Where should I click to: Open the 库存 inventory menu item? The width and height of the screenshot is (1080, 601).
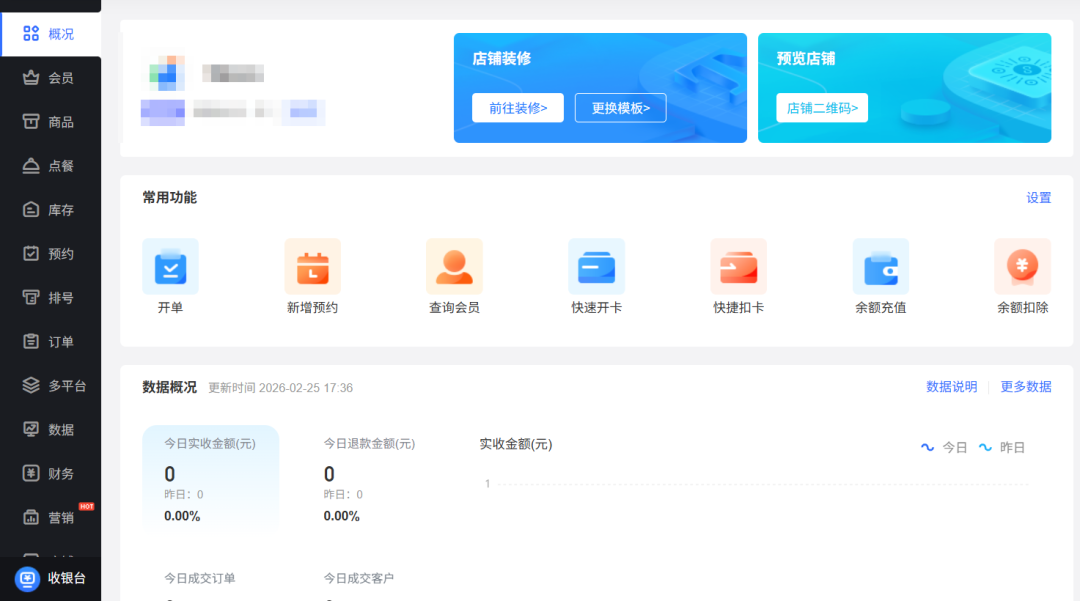click(50, 210)
